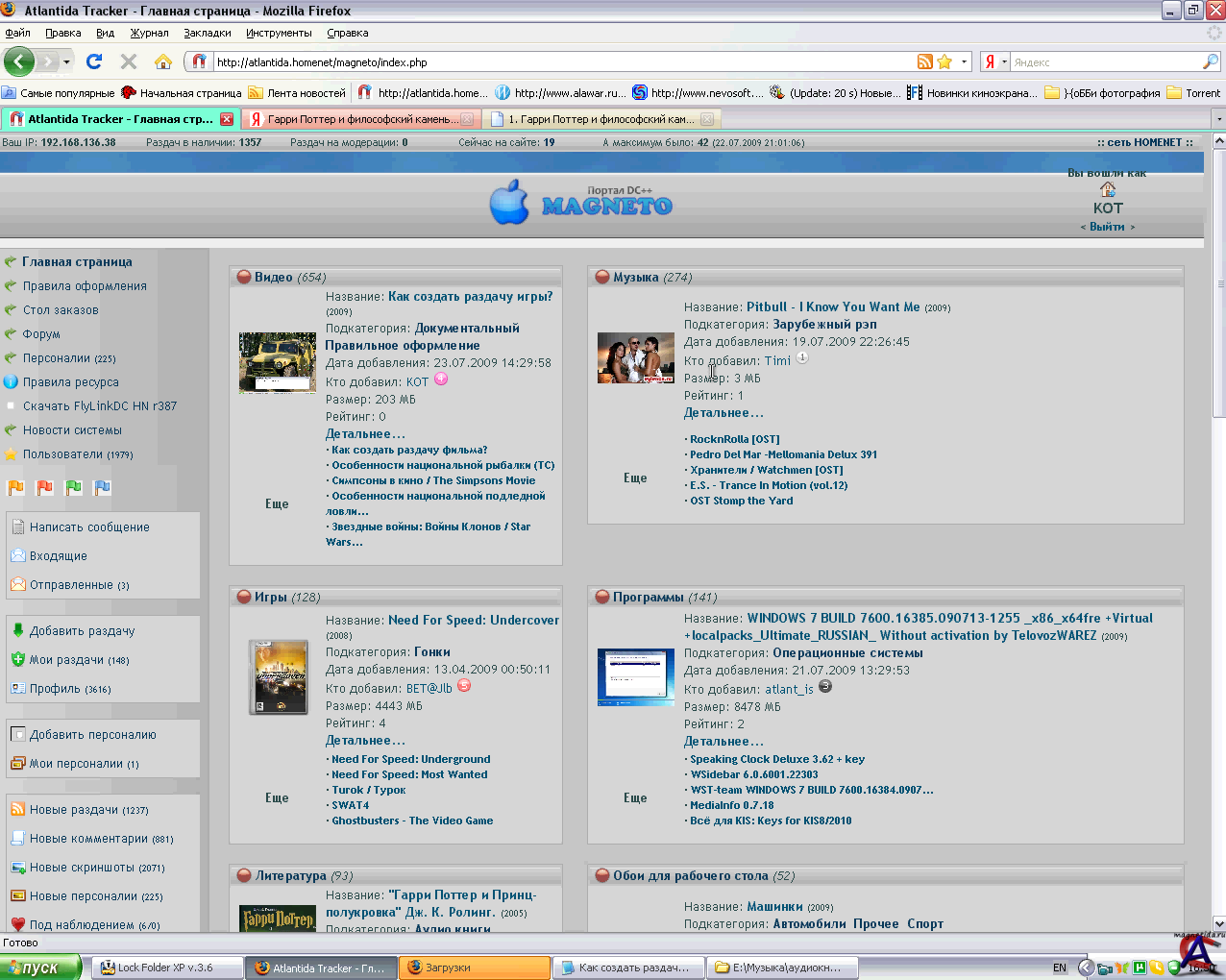Image resolution: width=1226 pixels, height=980 pixels.
Task: Toggle the Музыка section's red circle button
Action: (x=602, y=278)
